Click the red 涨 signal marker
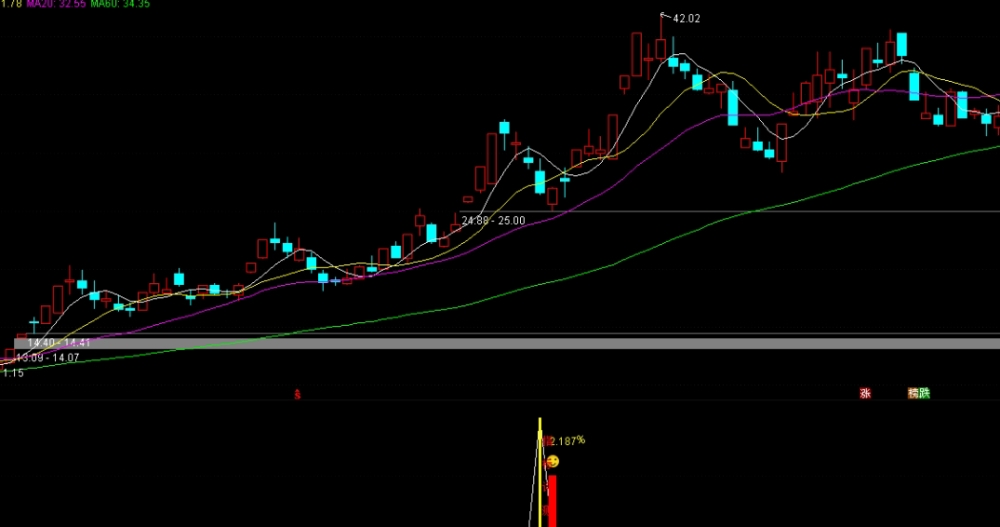This screenshot has height=527, width=1000. (865, 394)
